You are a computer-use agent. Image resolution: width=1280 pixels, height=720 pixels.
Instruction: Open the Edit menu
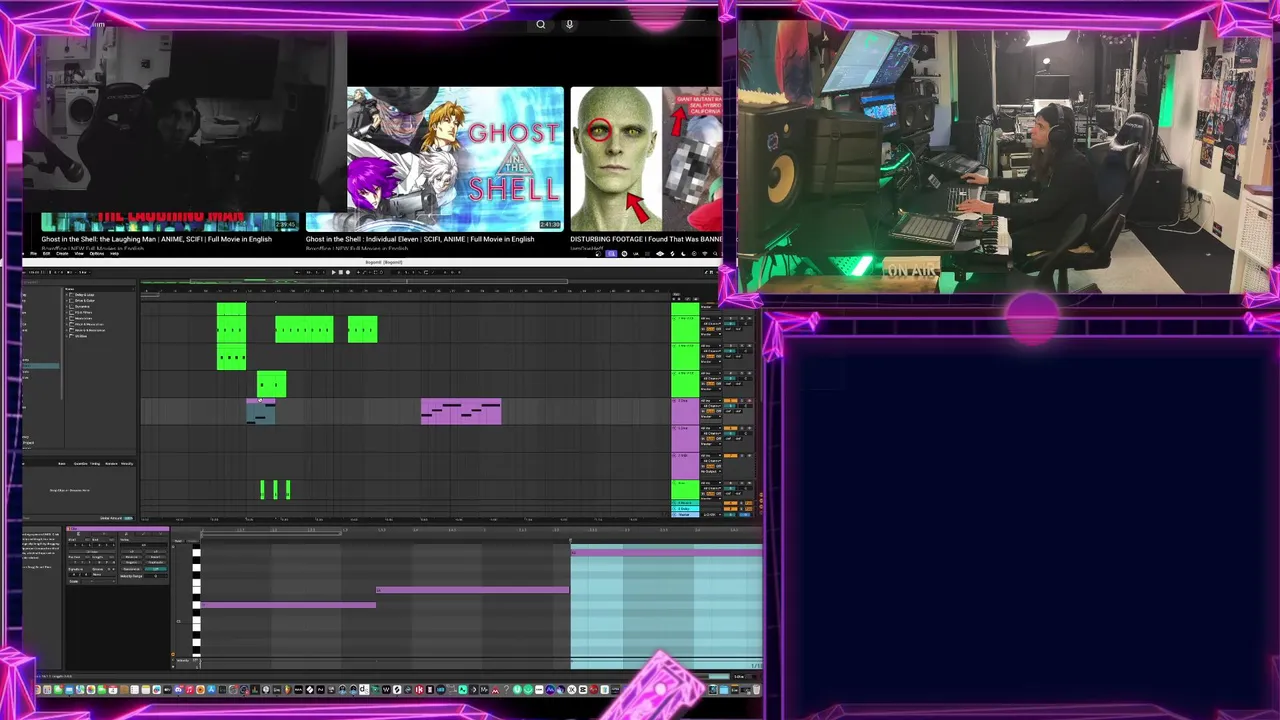click(46, 253)
